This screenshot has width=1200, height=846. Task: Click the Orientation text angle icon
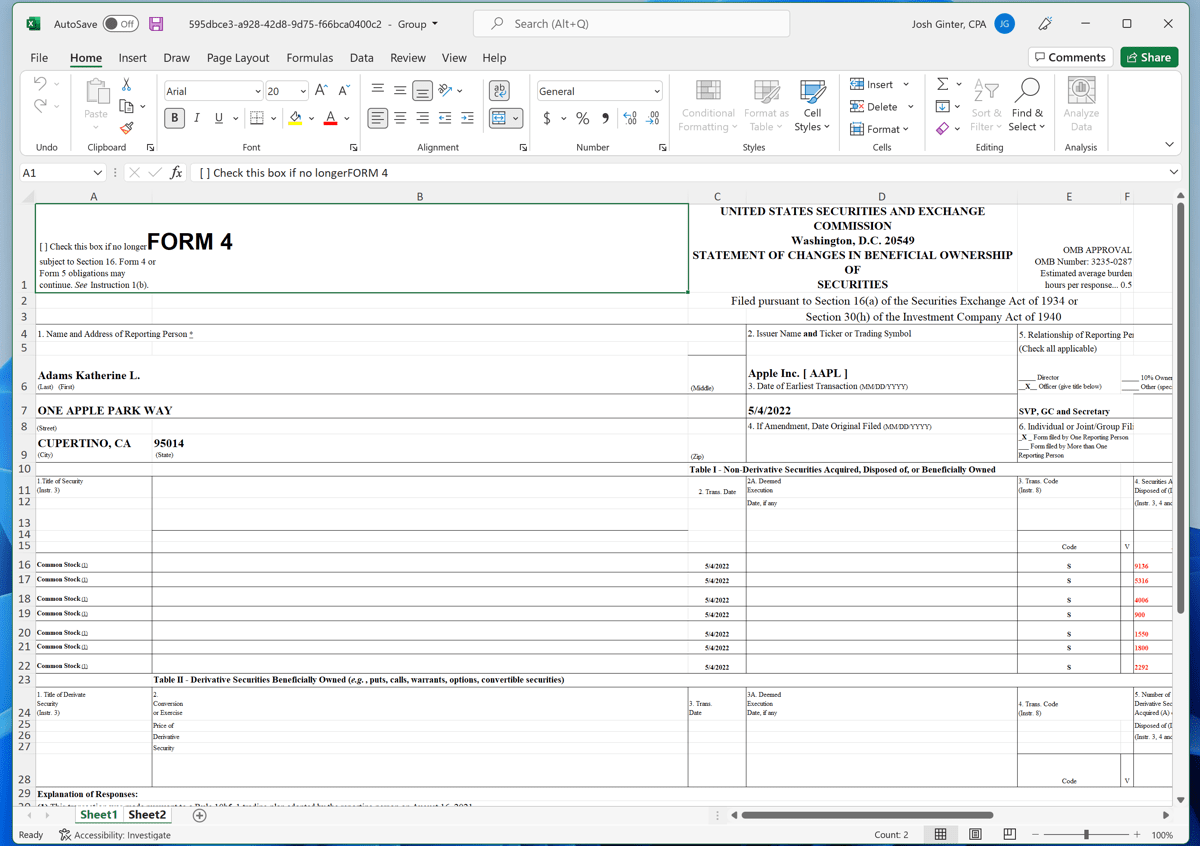pyautogui.click(x=446, y=91)
